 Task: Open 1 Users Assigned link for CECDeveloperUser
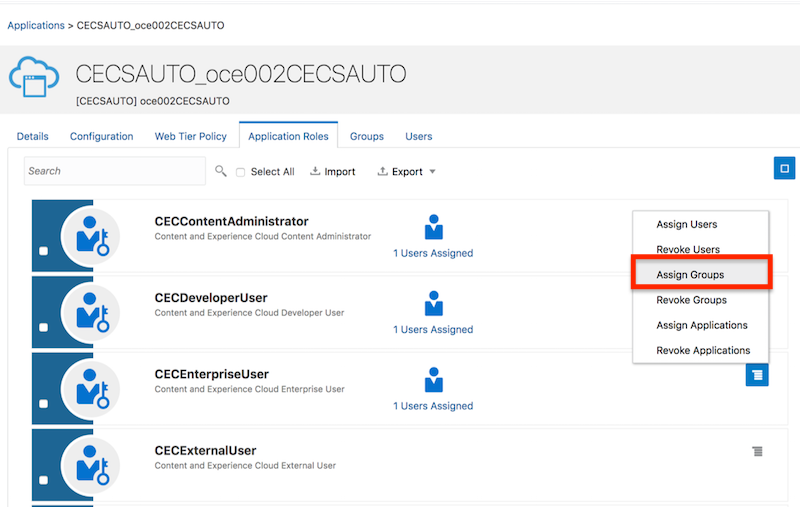(x=433, y=330)
